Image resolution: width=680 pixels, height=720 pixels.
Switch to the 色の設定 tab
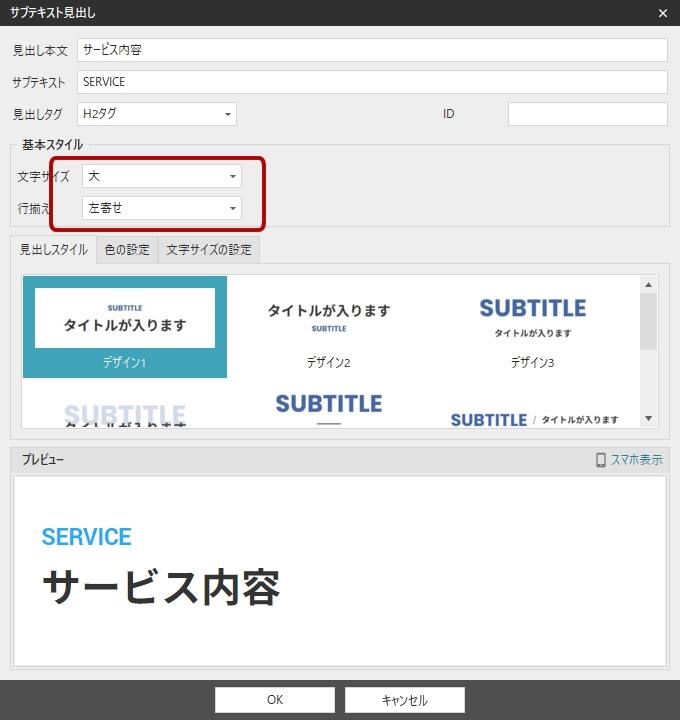[127, 250]
